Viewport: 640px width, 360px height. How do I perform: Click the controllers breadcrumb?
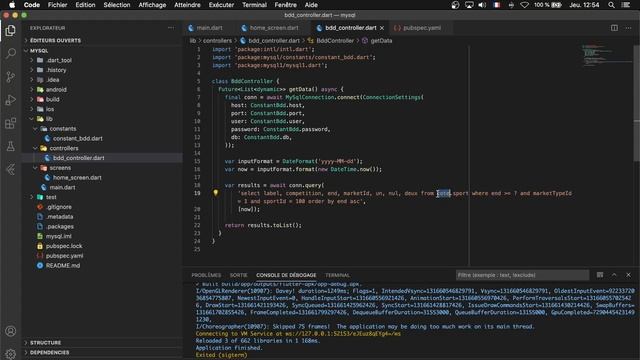coord(217,40)
